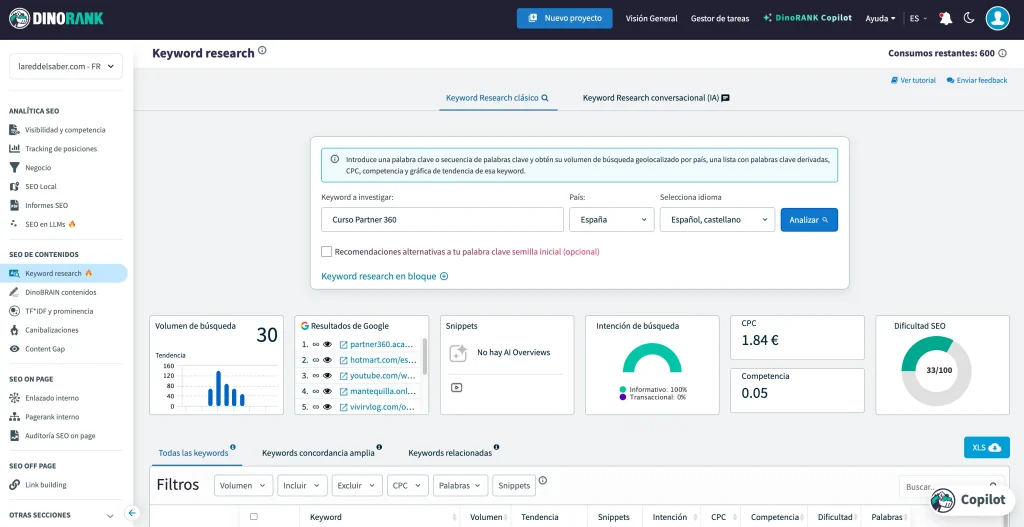Toggle dark mode moon icon
The image size is (1024, 527).
click(x=969, y=18)
